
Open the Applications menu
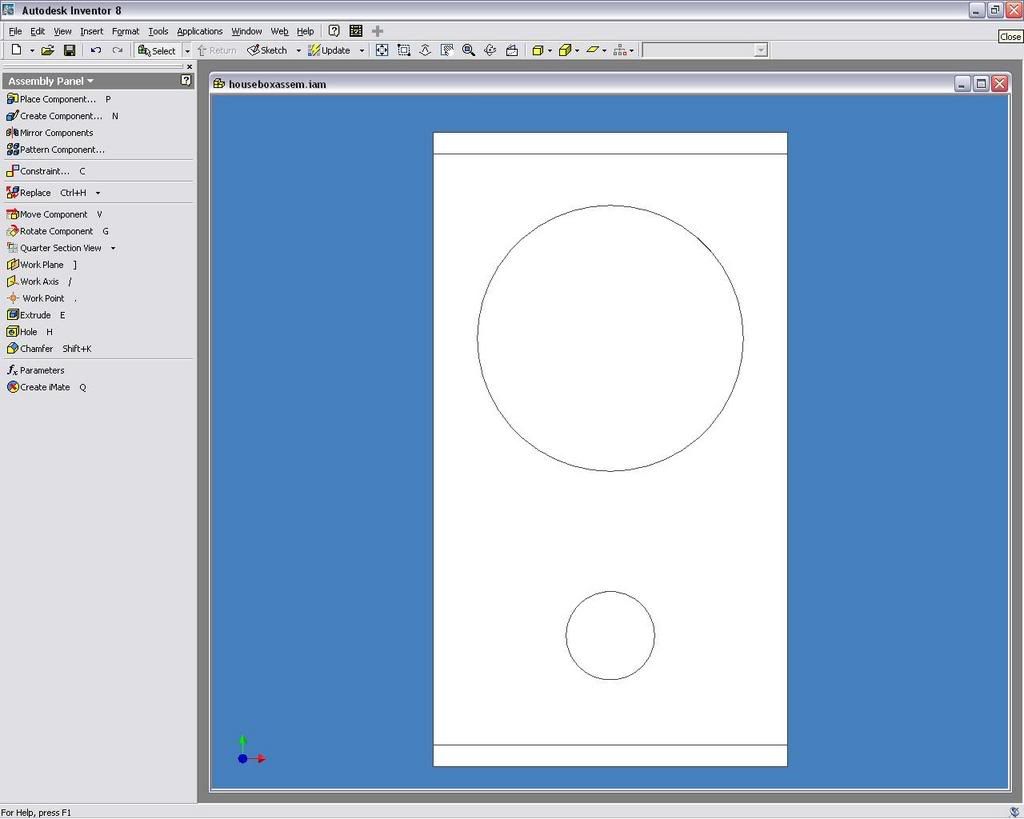[x=199, y=31]
